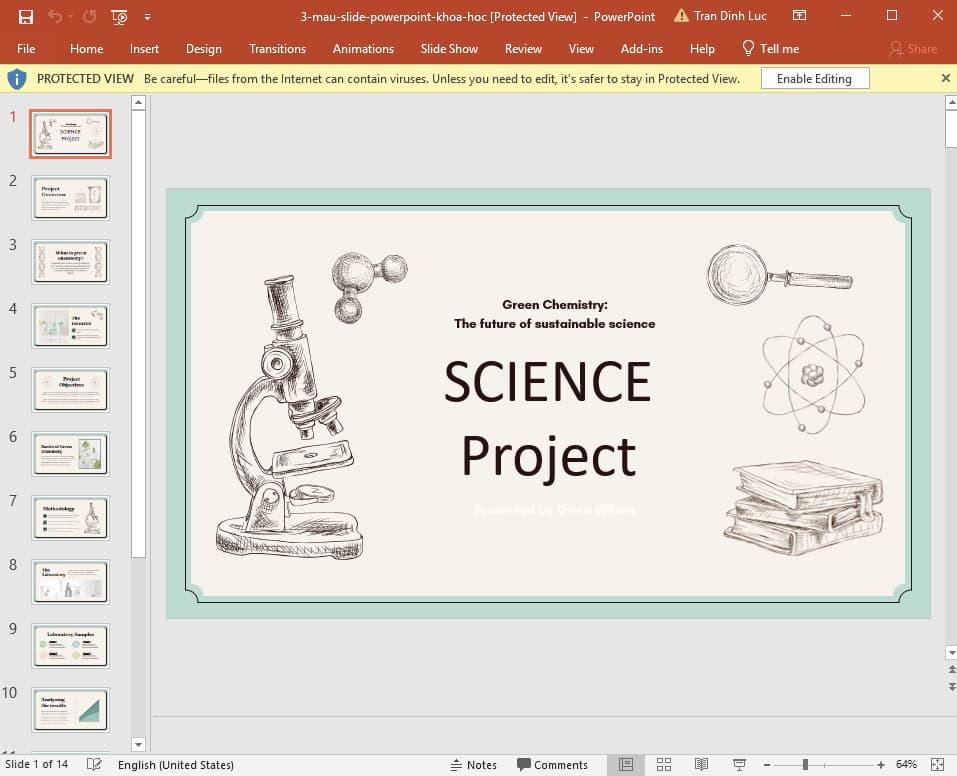This screenshot has height=776, width=957.
Task: Toggle the Comments pane
Action: (x=552, y=765)
